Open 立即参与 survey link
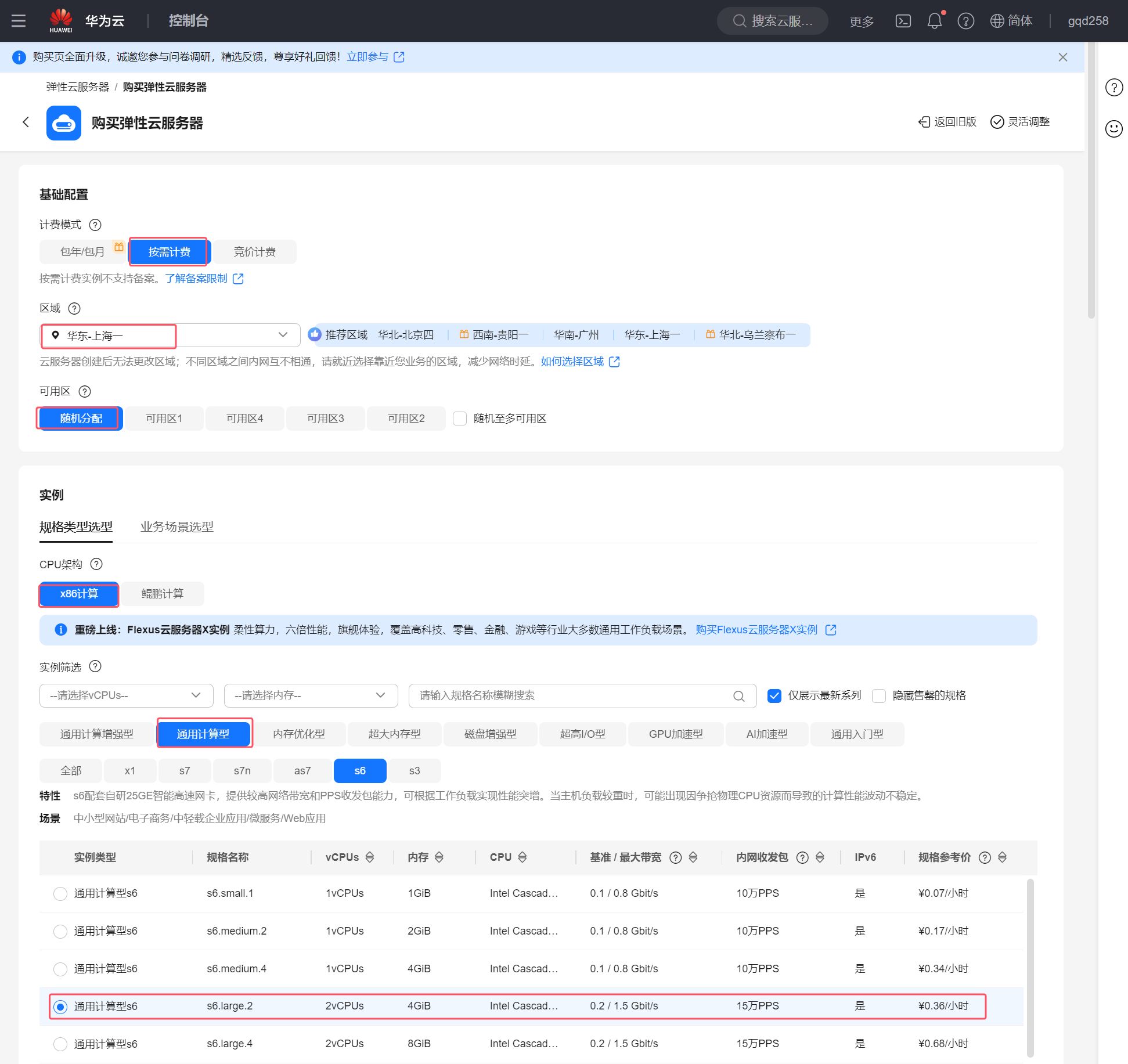This screenshot has height=1064, width=1128. [376, 57]
